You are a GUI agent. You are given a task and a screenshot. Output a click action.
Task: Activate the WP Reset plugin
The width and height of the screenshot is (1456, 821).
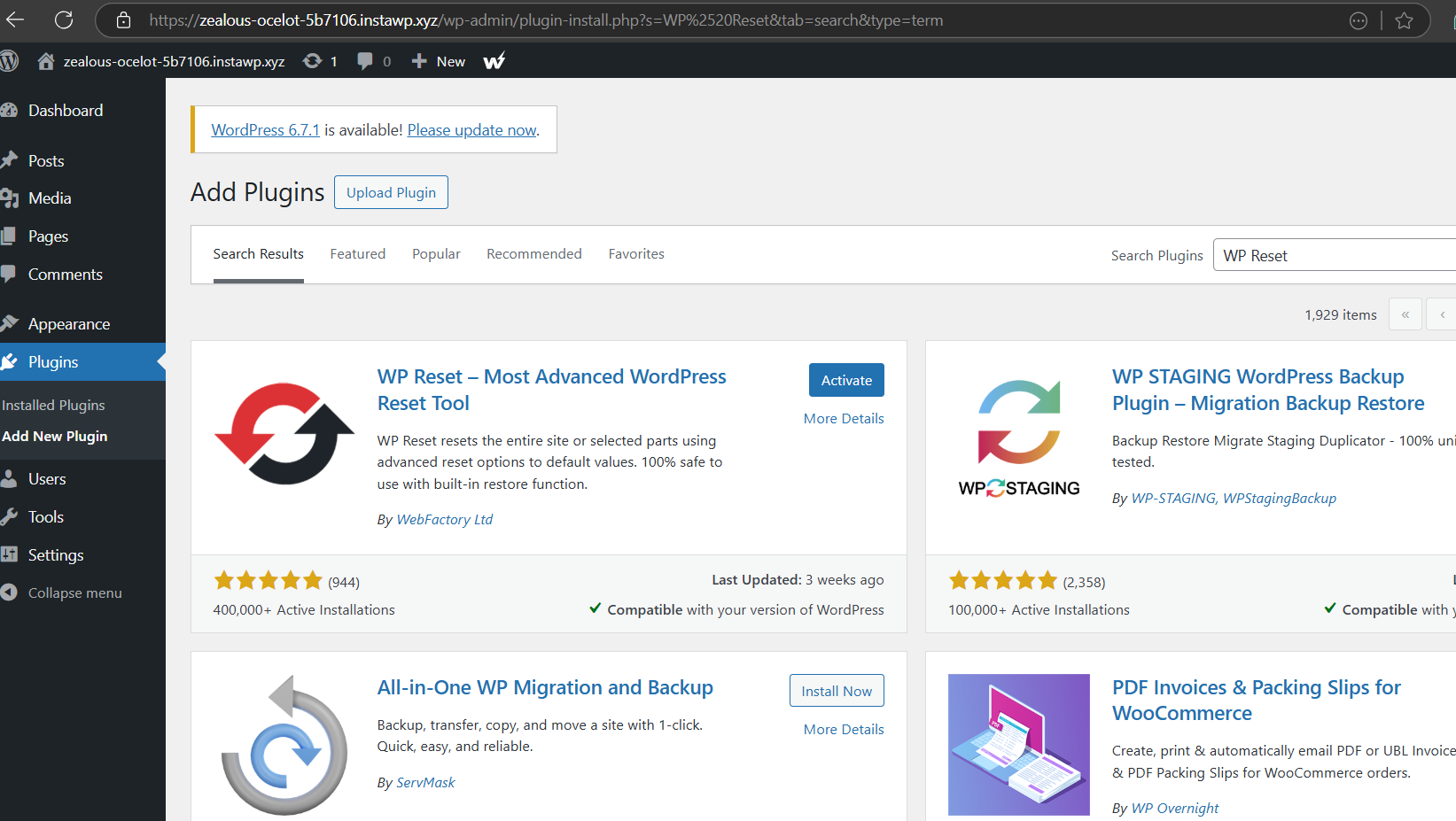click(x=846, y=380)
